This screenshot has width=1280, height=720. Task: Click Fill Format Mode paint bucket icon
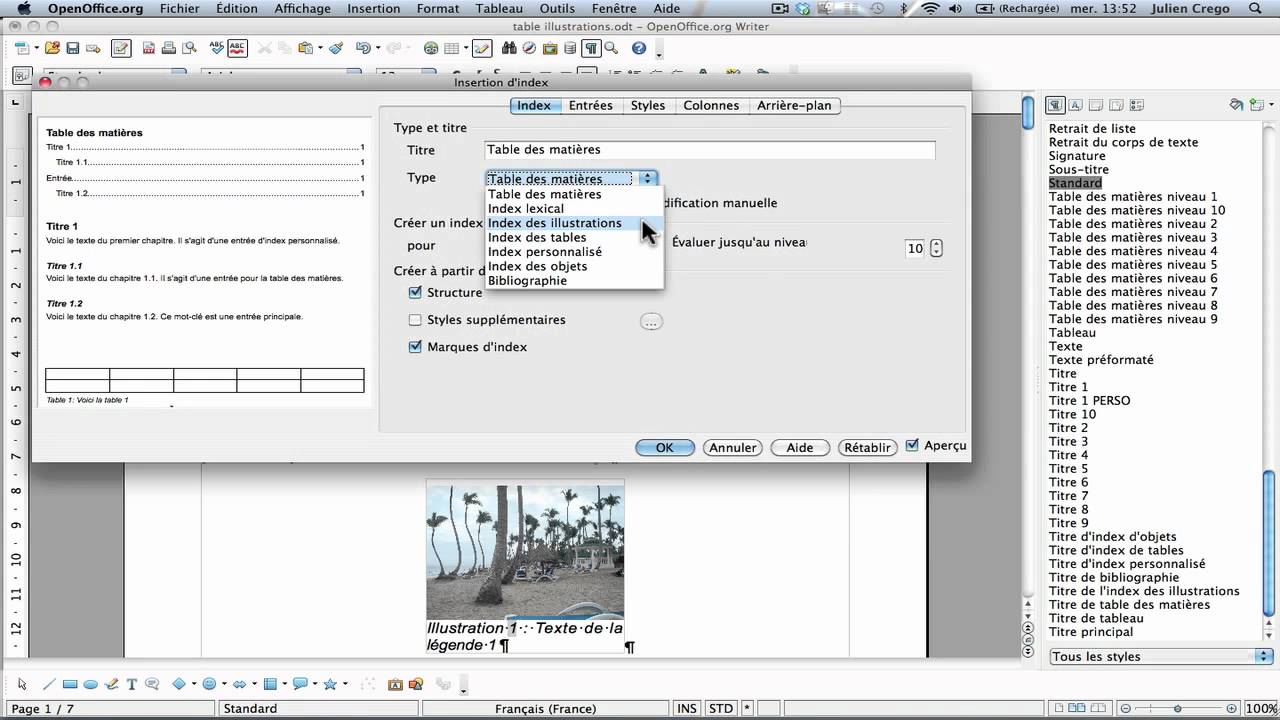point(1237,104)
